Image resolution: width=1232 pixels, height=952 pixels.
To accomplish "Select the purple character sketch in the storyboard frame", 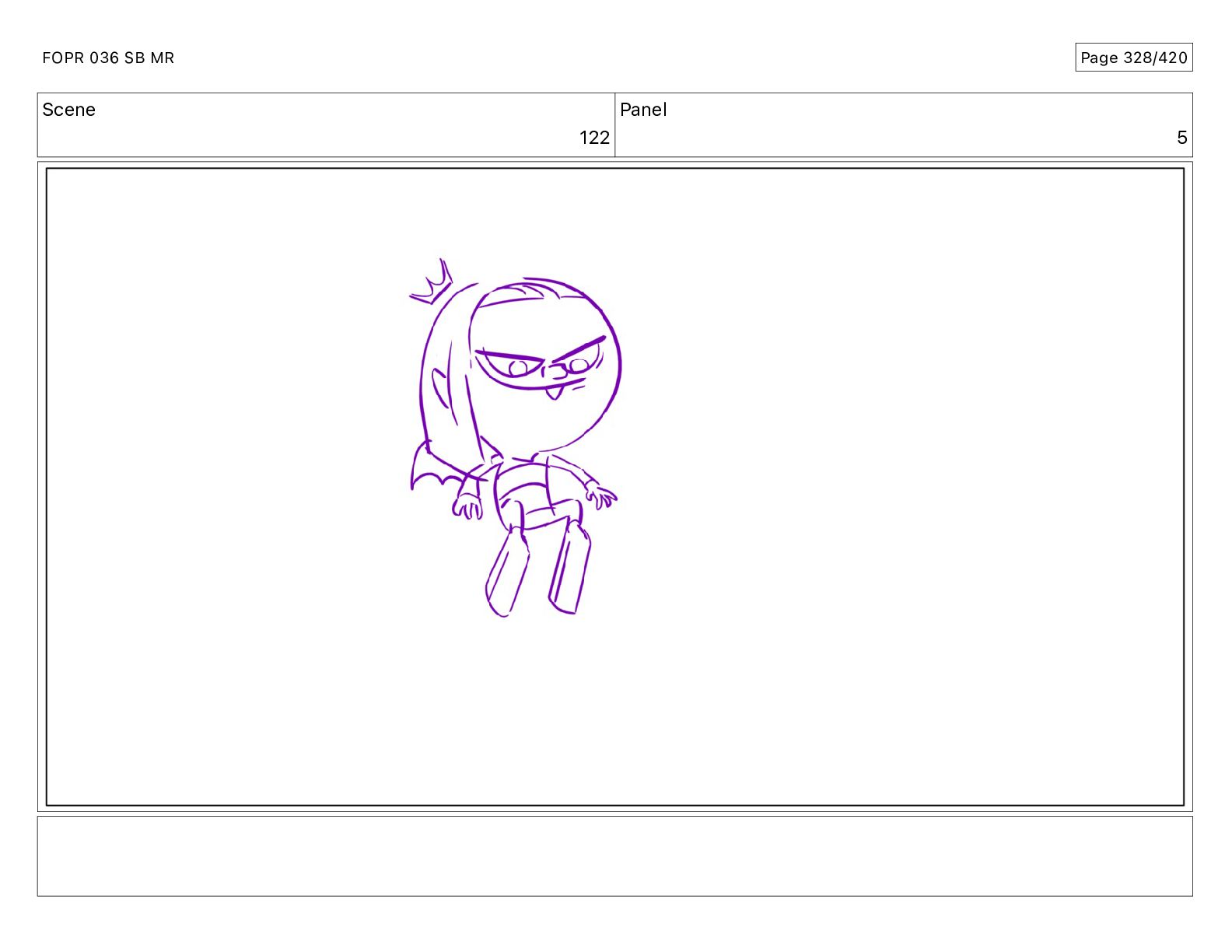I will [x=515, y=438].
